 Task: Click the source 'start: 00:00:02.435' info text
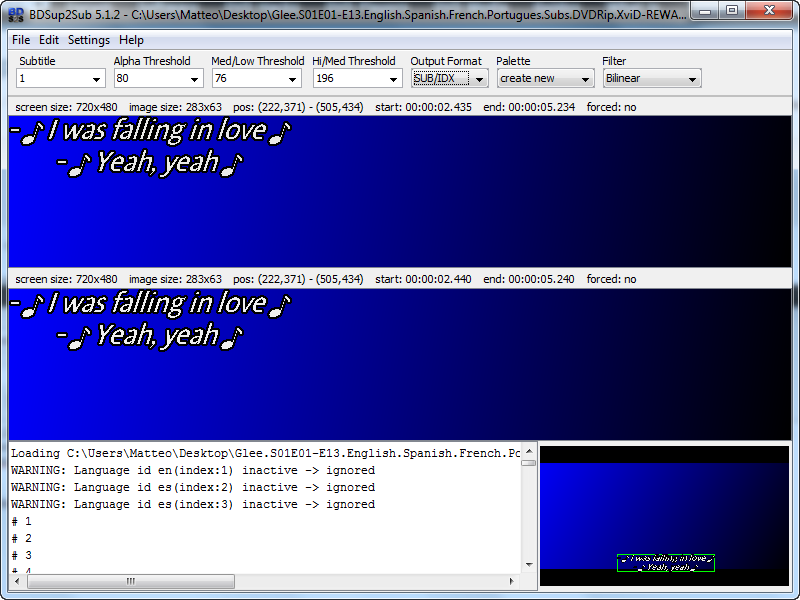tap(423, 107)
